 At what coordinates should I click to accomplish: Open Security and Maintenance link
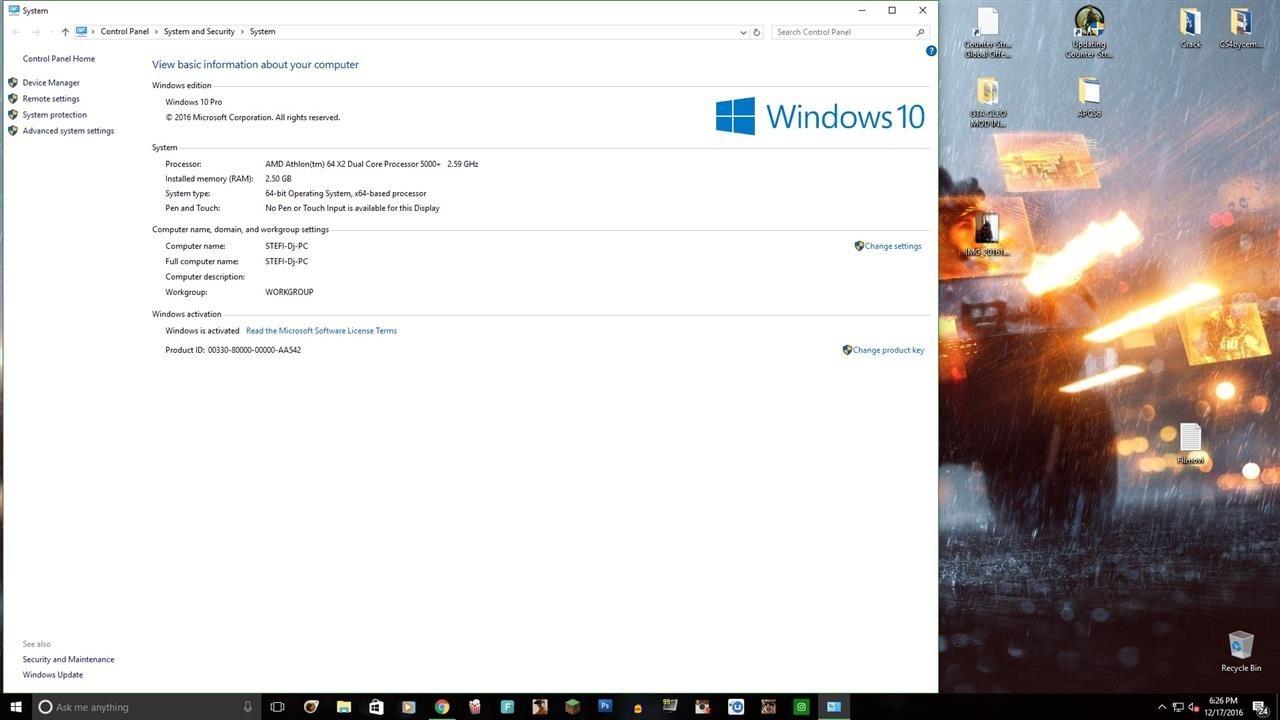68,660
